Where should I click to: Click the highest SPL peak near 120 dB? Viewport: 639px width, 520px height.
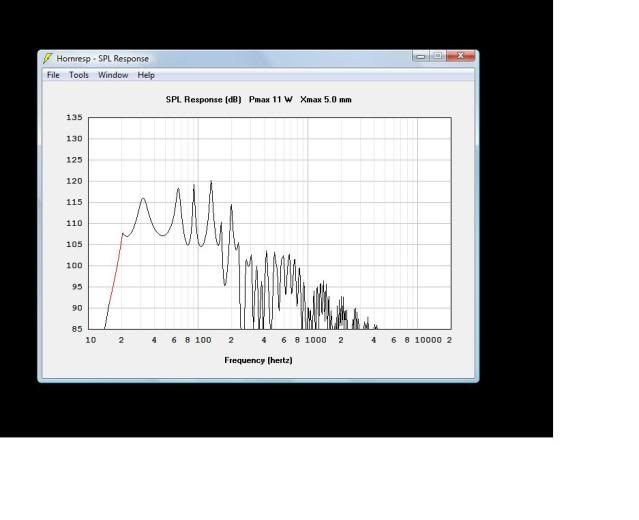[x=211, y=183]
